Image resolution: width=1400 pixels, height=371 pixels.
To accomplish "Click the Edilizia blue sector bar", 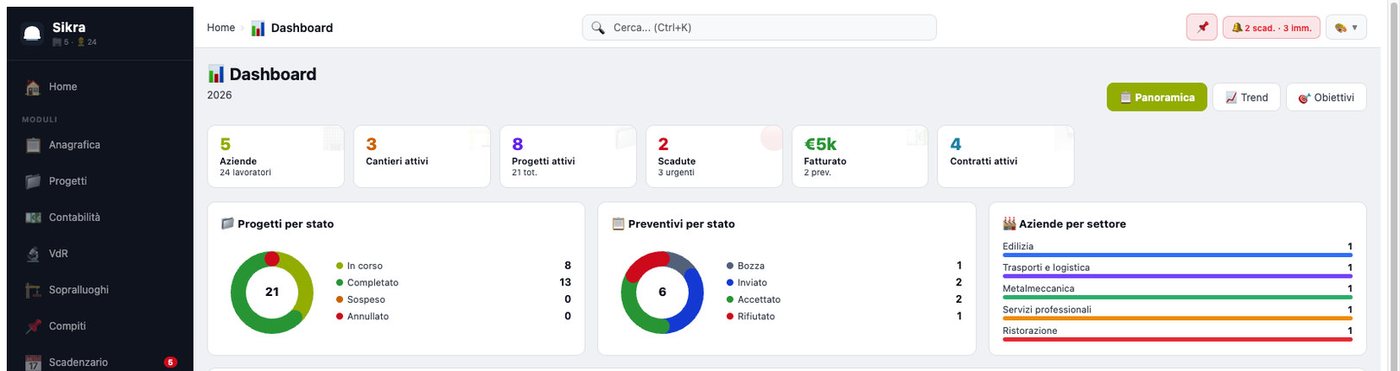I will tap(1177, 255).
